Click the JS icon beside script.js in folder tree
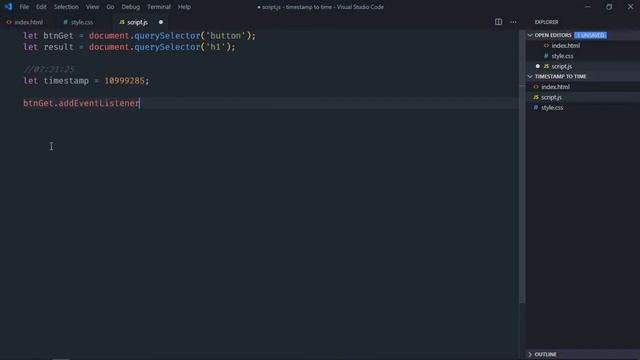Screen dimensions: 640x360 coord(536,97)
